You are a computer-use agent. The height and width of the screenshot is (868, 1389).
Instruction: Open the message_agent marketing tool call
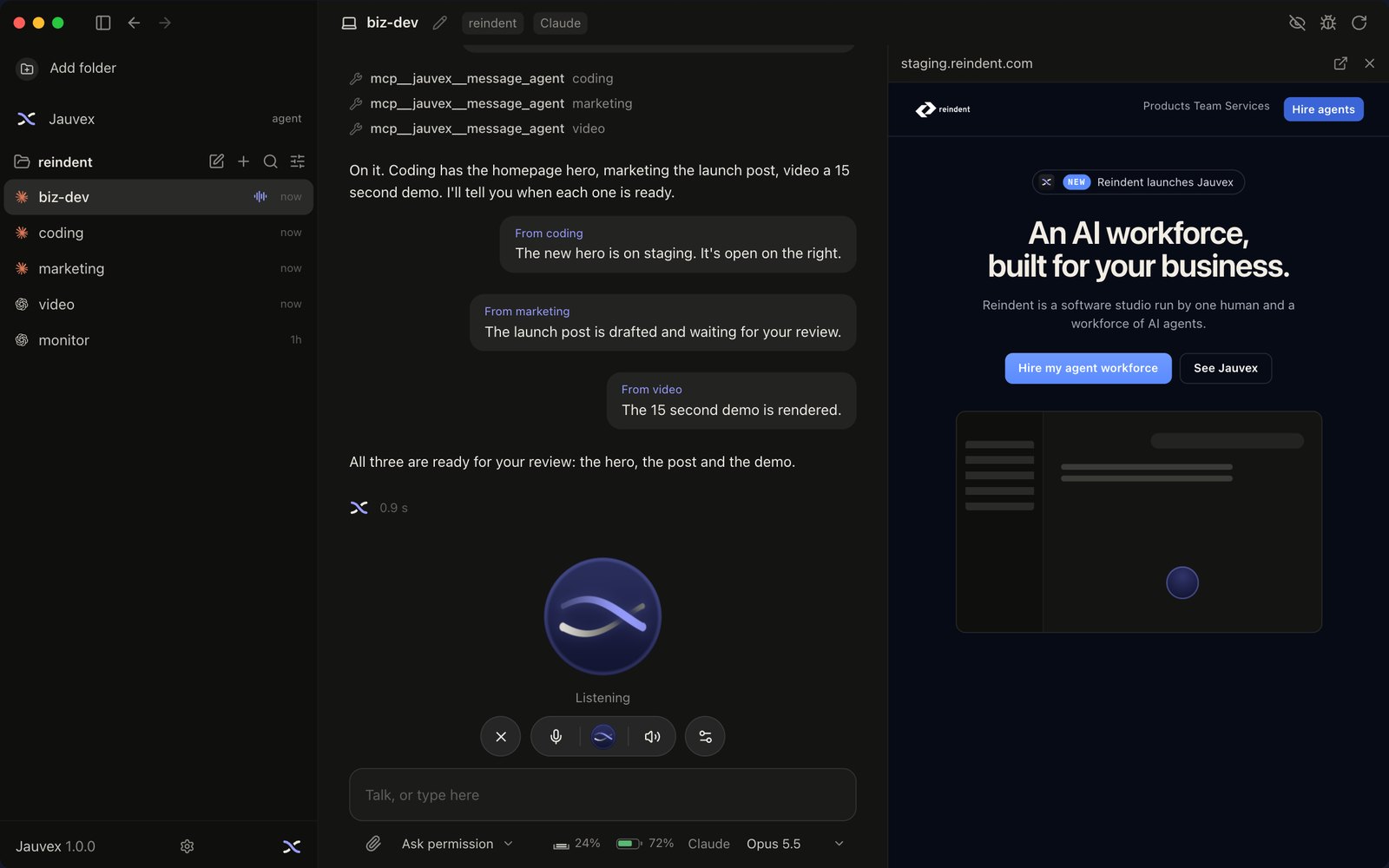click(x=490, y=103)
